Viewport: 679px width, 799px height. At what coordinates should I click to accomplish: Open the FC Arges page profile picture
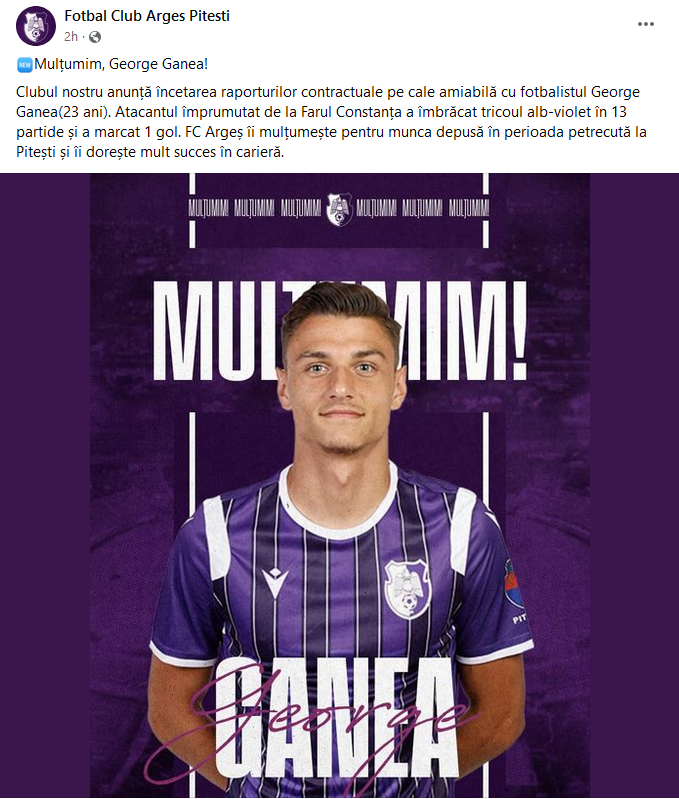coord(36,25)
